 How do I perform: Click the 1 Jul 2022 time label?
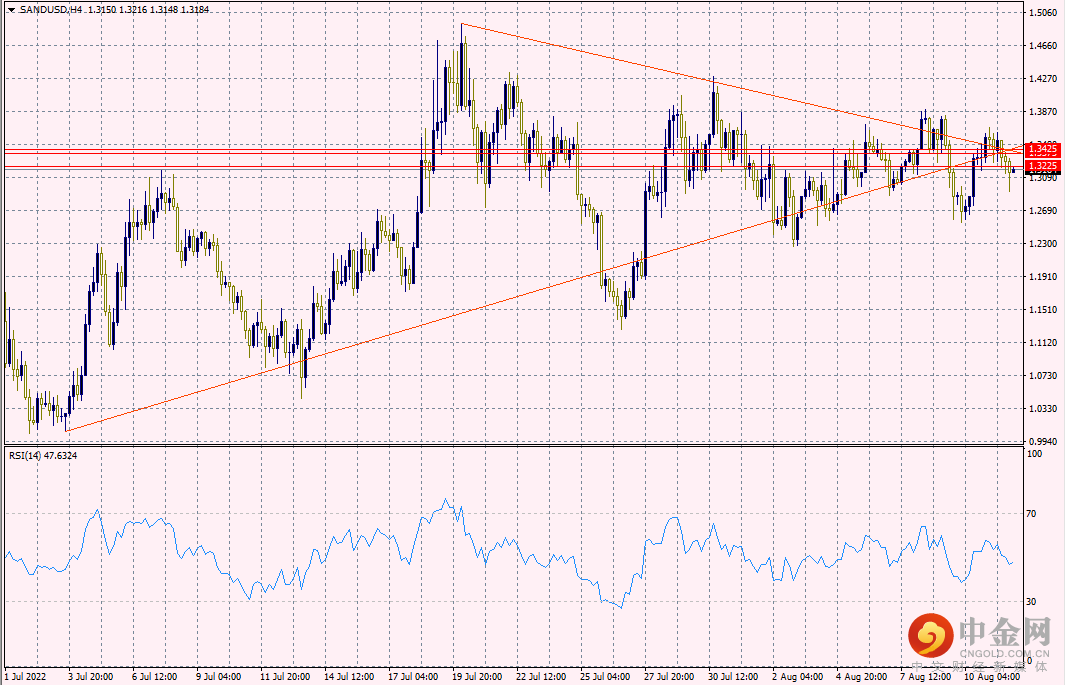(26, 676)
